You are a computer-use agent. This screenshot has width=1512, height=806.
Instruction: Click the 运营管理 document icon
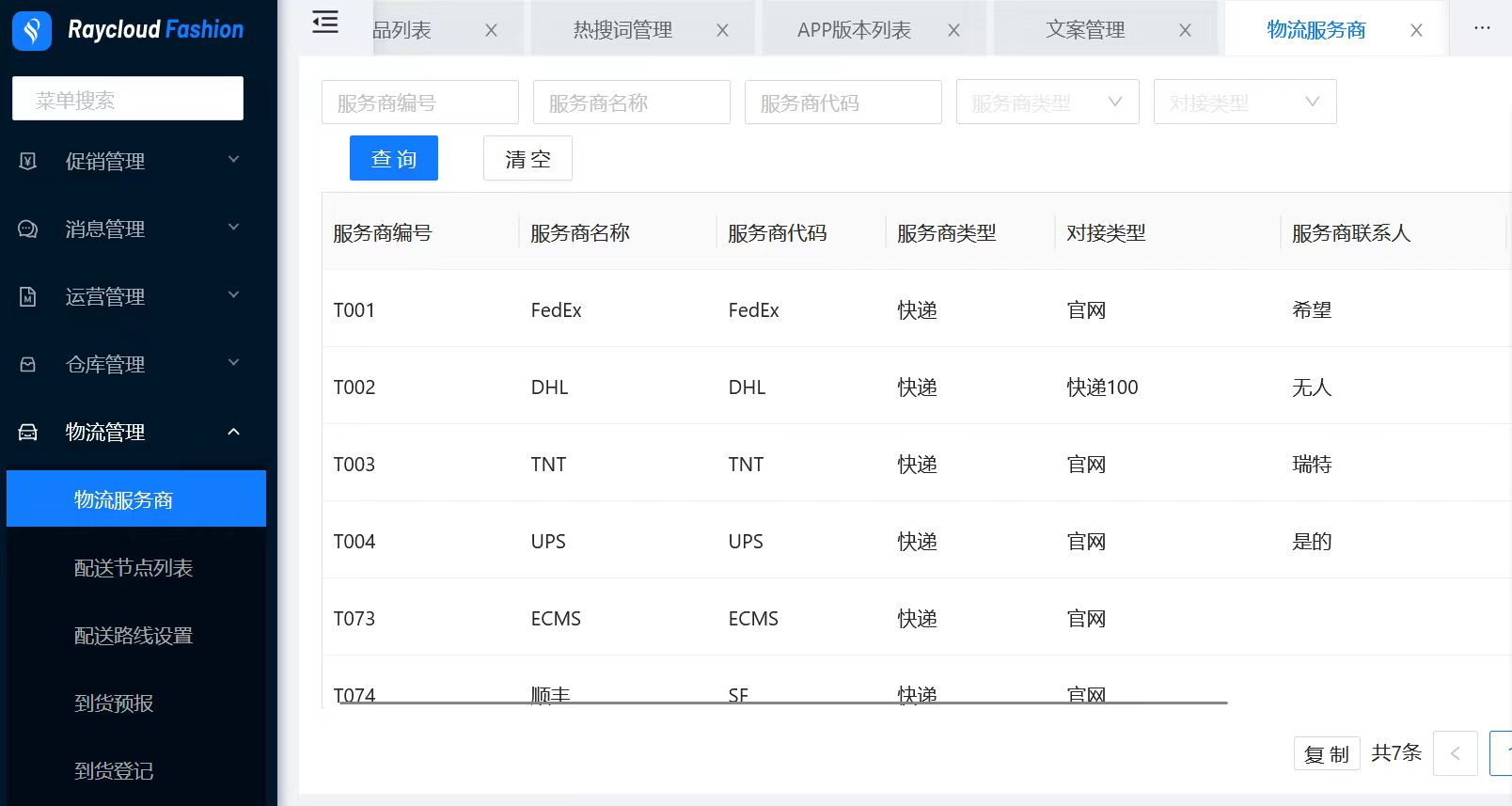[x=28, y=296]
